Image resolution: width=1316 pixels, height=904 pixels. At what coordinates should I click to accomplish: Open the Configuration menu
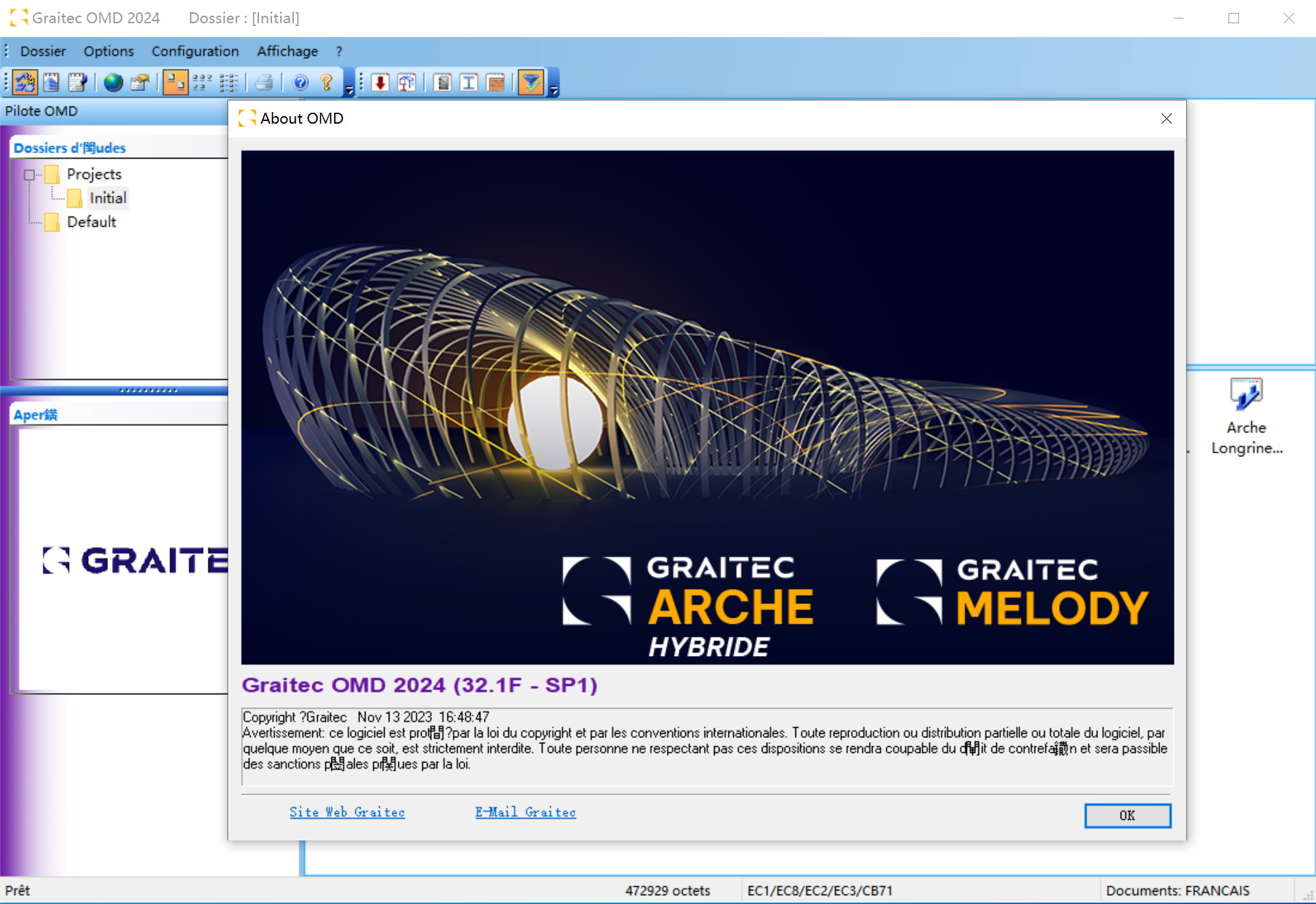click(195, 51)
